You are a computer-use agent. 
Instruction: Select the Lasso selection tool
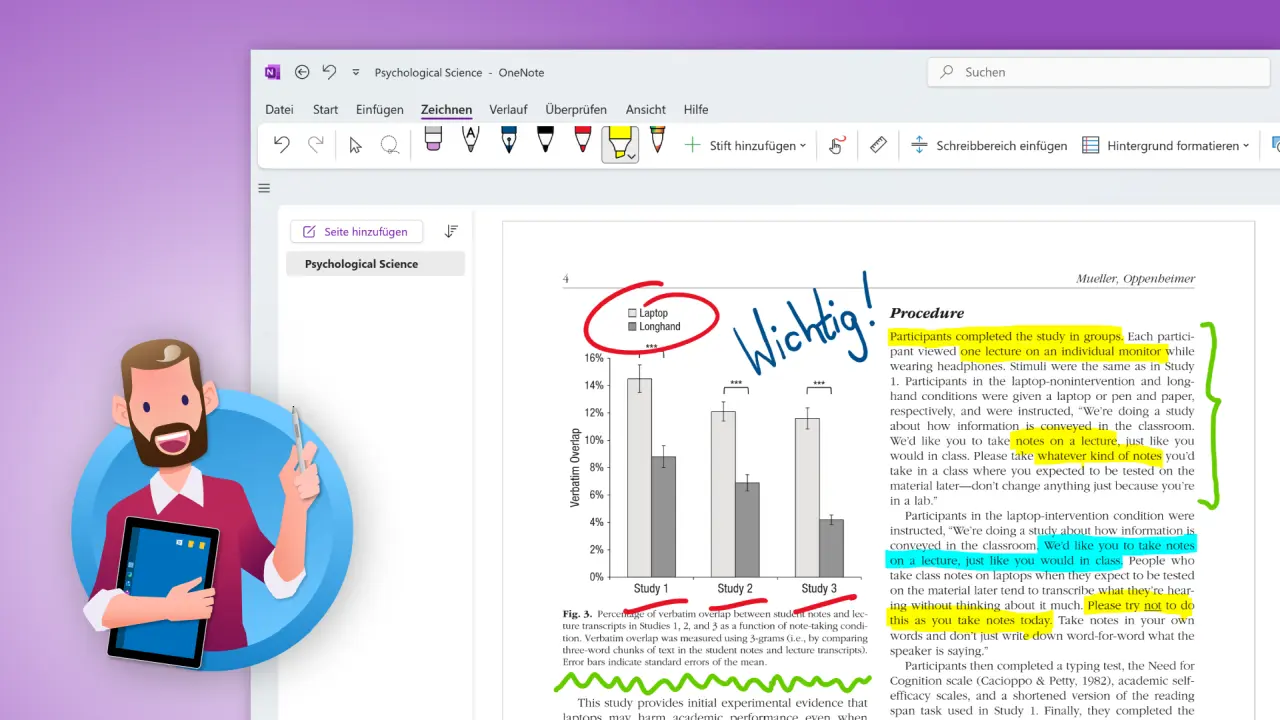(390, 144)
